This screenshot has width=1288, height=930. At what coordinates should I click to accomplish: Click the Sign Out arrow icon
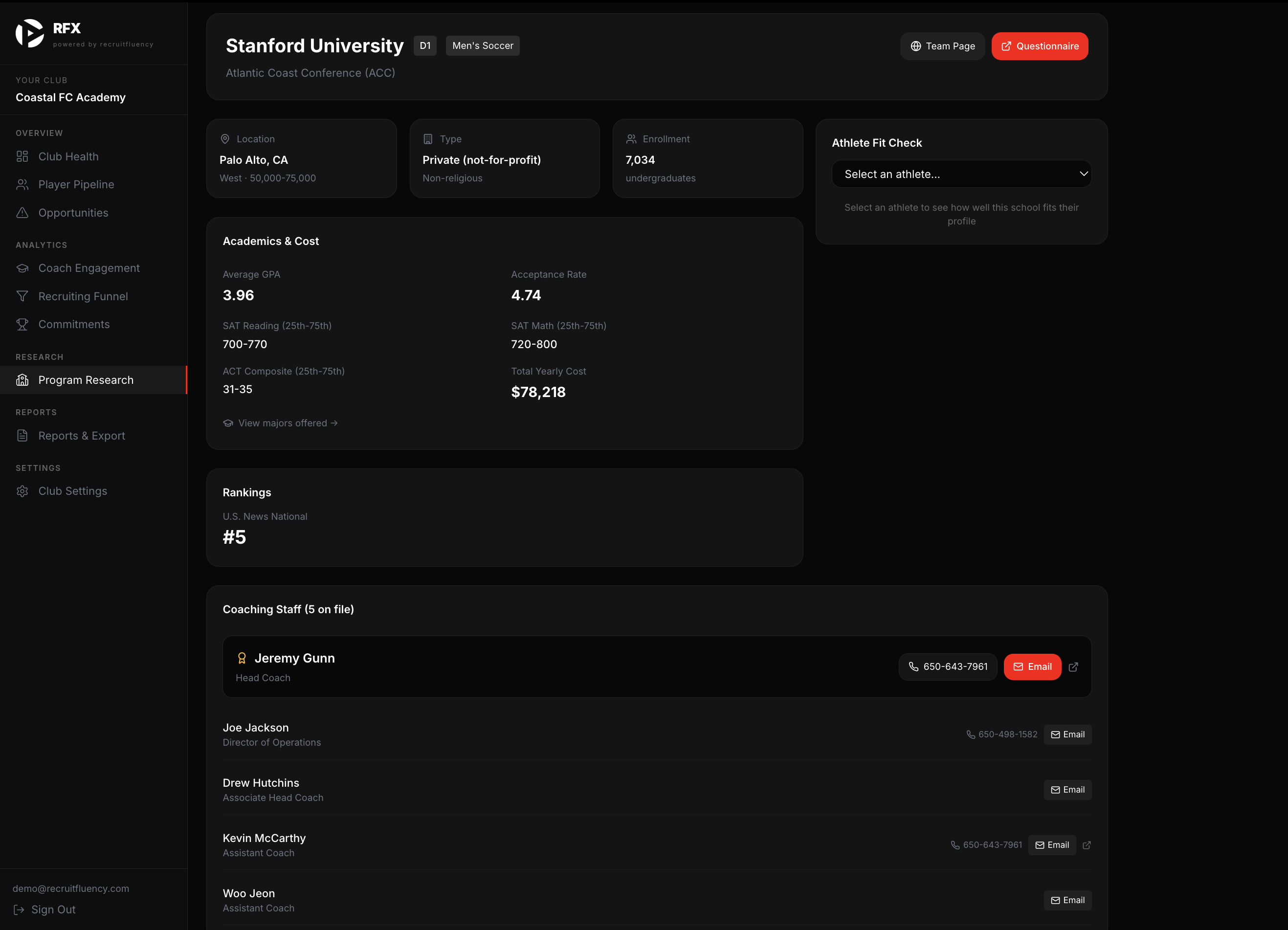[x=19, y=909]
